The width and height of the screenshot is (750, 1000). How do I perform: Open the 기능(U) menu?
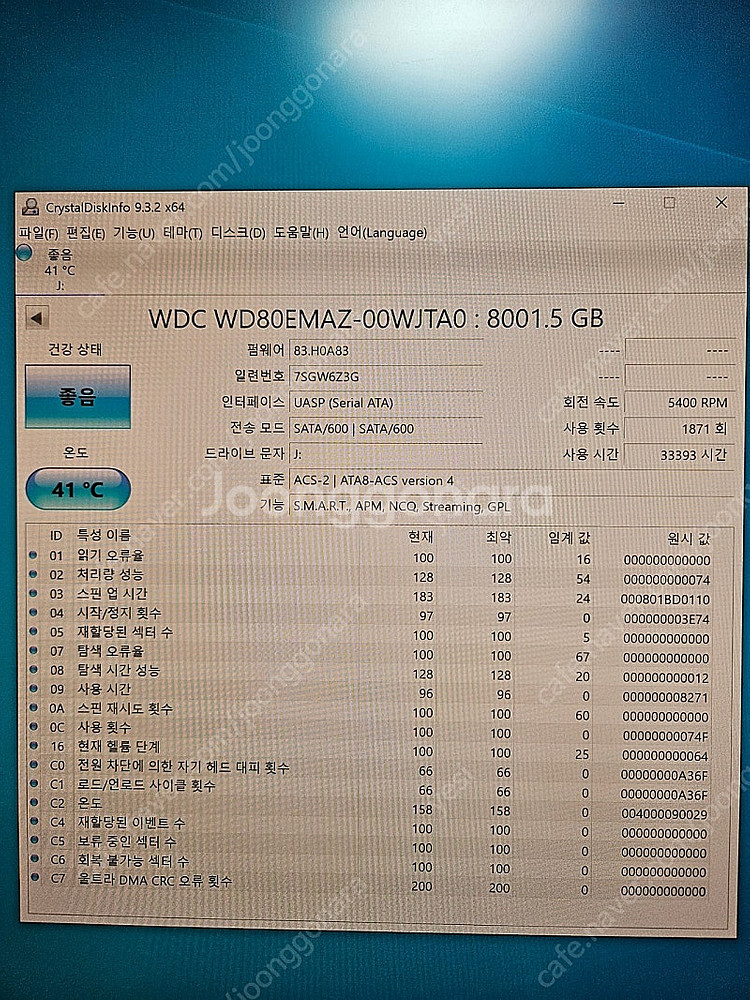(x=134, y=233)
